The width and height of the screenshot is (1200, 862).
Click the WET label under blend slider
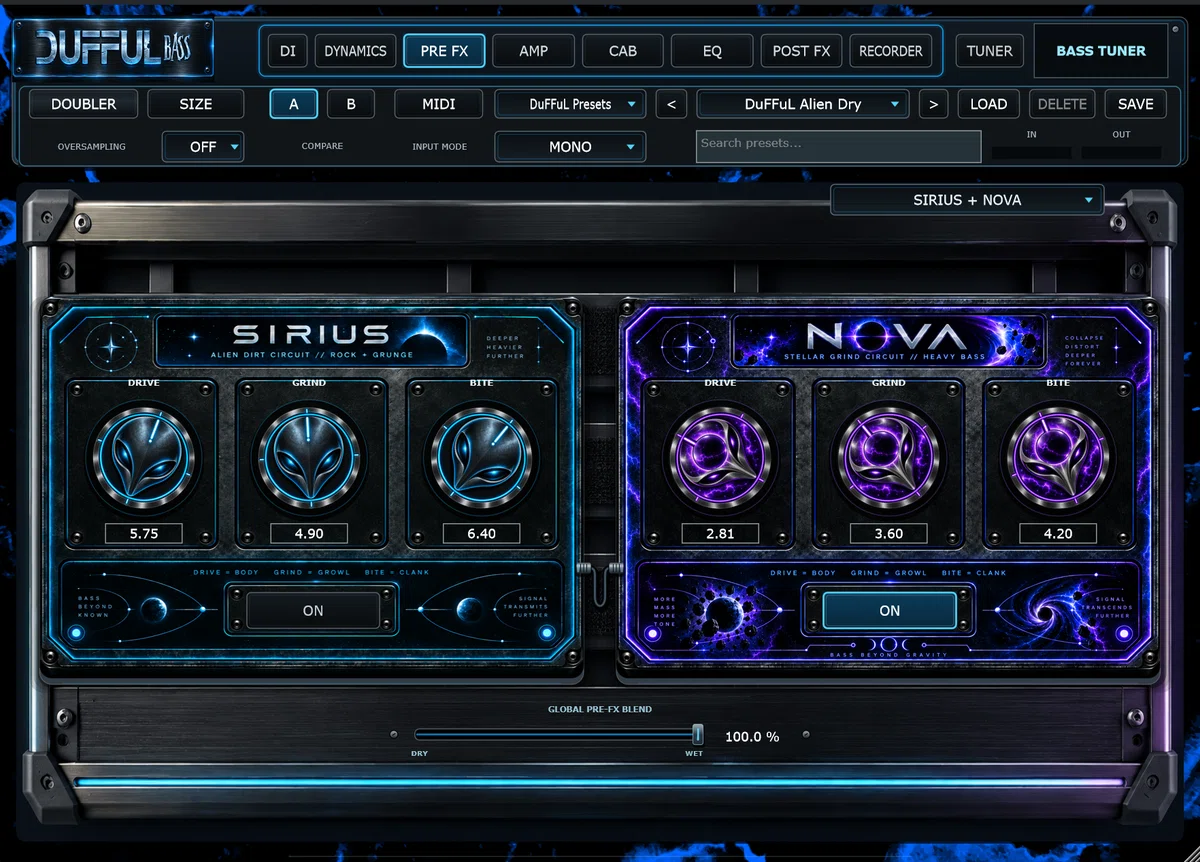point(693,754)
